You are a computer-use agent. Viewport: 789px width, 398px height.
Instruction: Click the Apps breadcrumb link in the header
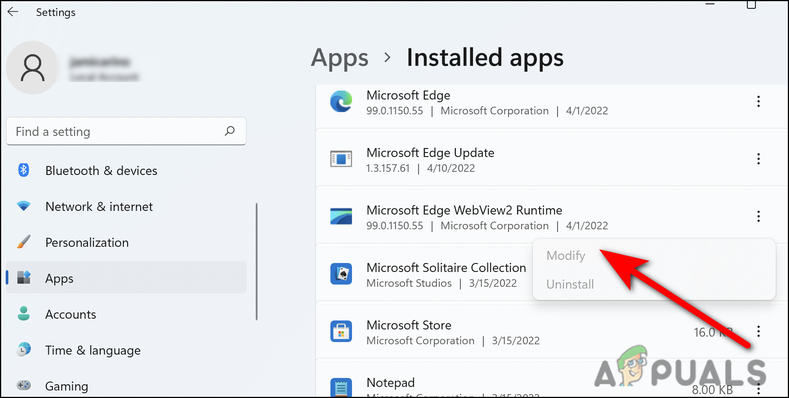coord(340,58)
